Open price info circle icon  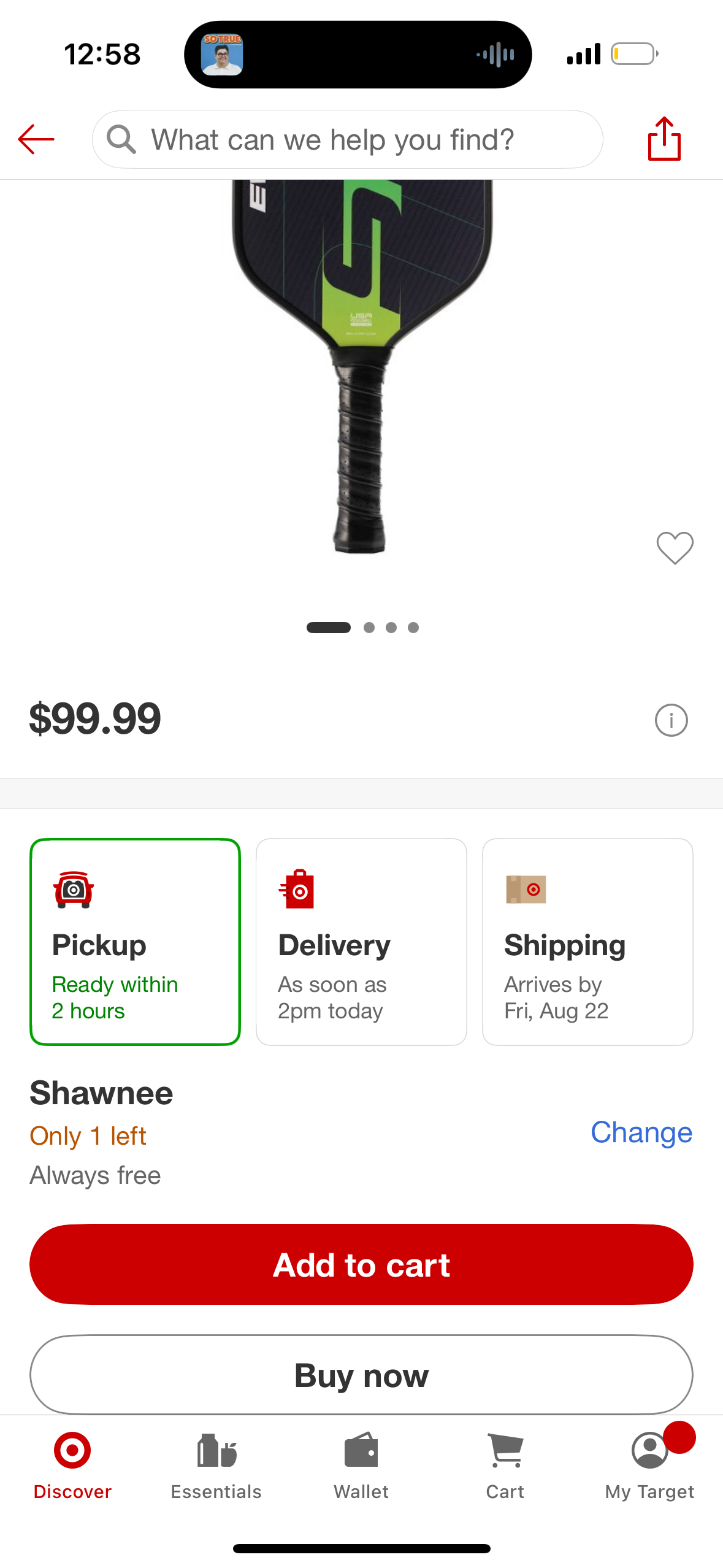tap(671, 720)
